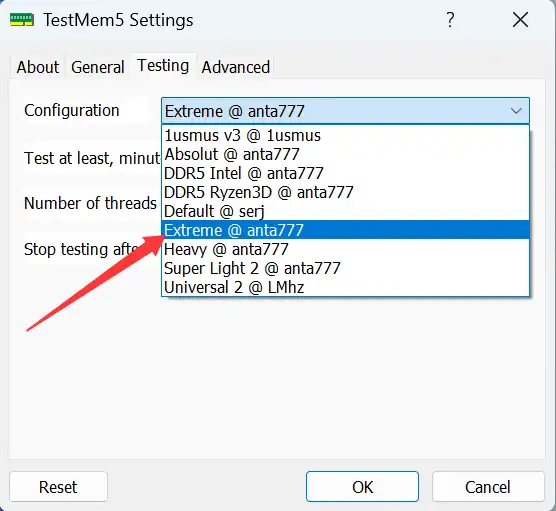Switch to the About tab
Screen dimensions: 556x511
click(x=38, y=67)
